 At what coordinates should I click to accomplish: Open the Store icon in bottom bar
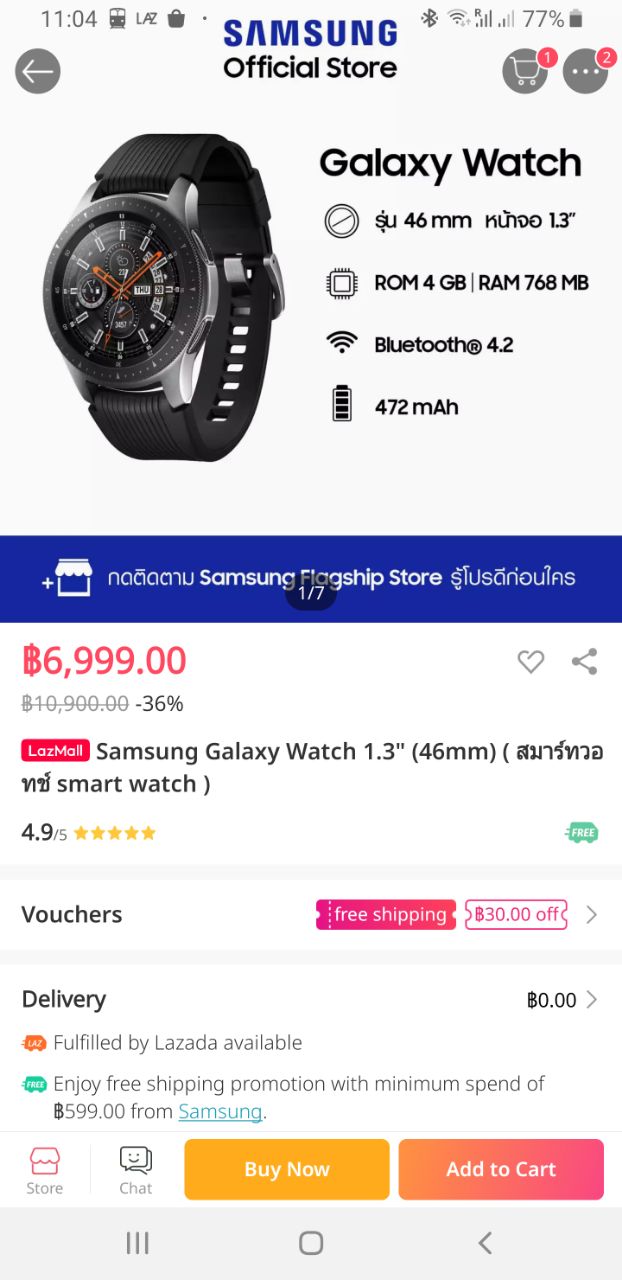(45, 1170)
